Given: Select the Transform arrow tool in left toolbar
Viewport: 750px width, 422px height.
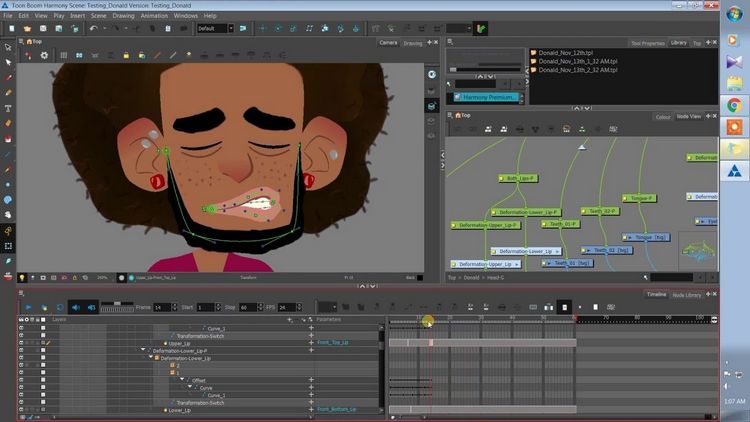Looking at the screenshot, I should (8, 47).
